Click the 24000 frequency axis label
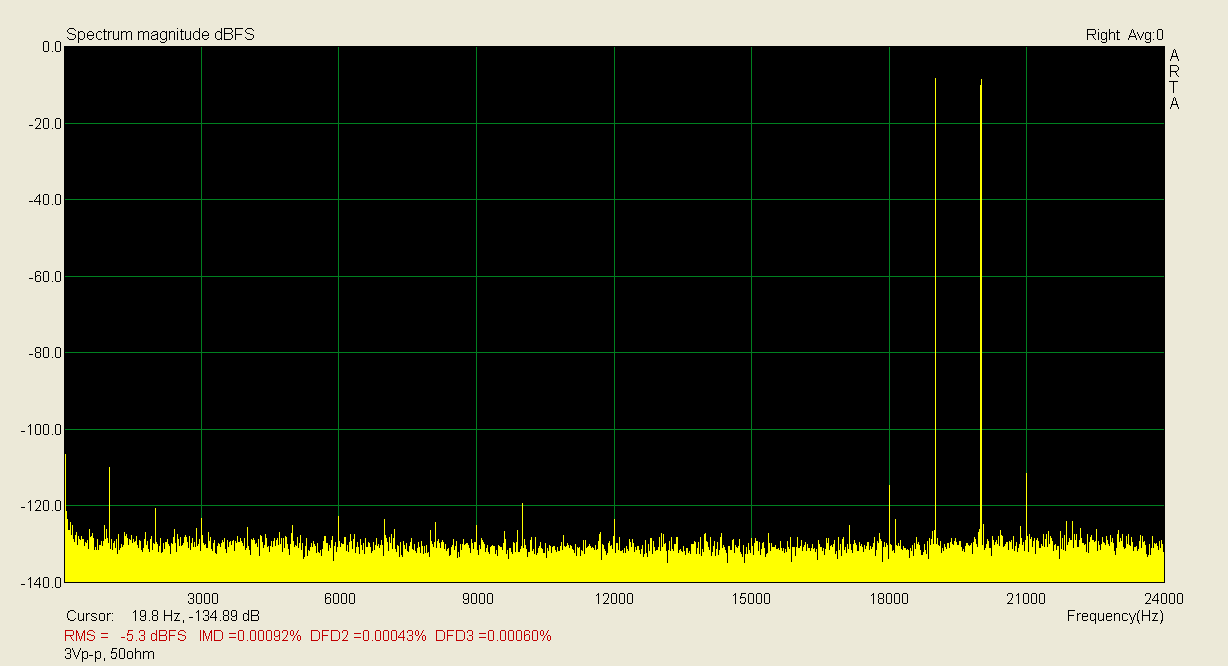This screenshot has height=666, width=1228. tap(1163, 598)
